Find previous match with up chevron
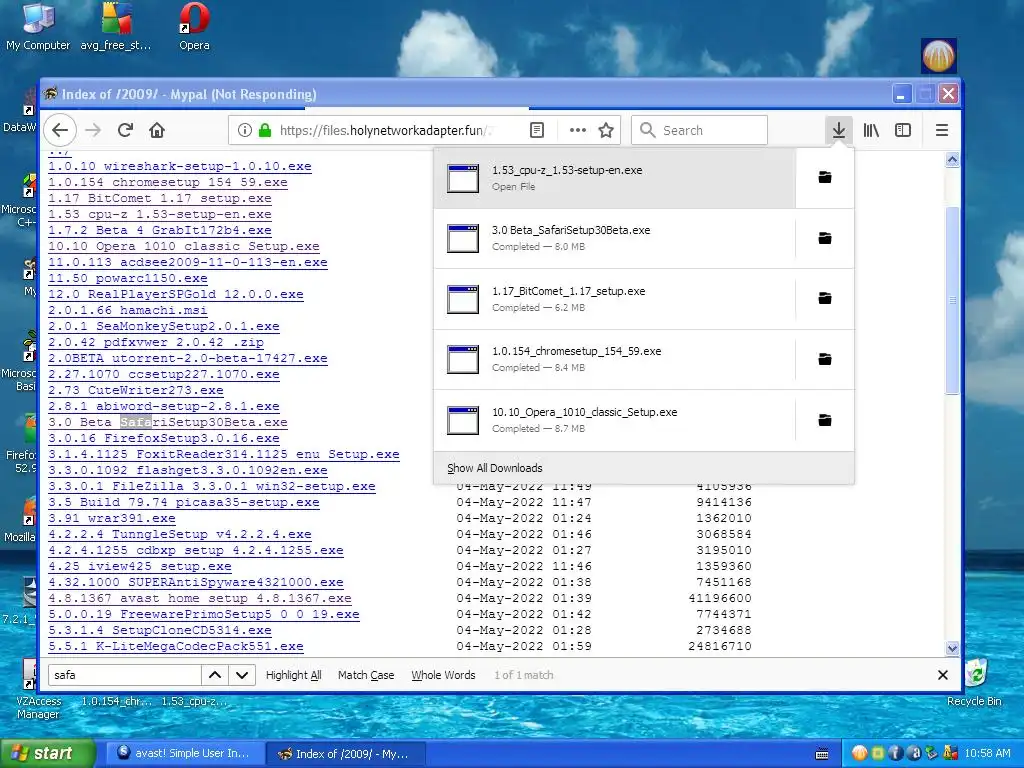Screen dimensions: 1024x768 tap(215, 675)
